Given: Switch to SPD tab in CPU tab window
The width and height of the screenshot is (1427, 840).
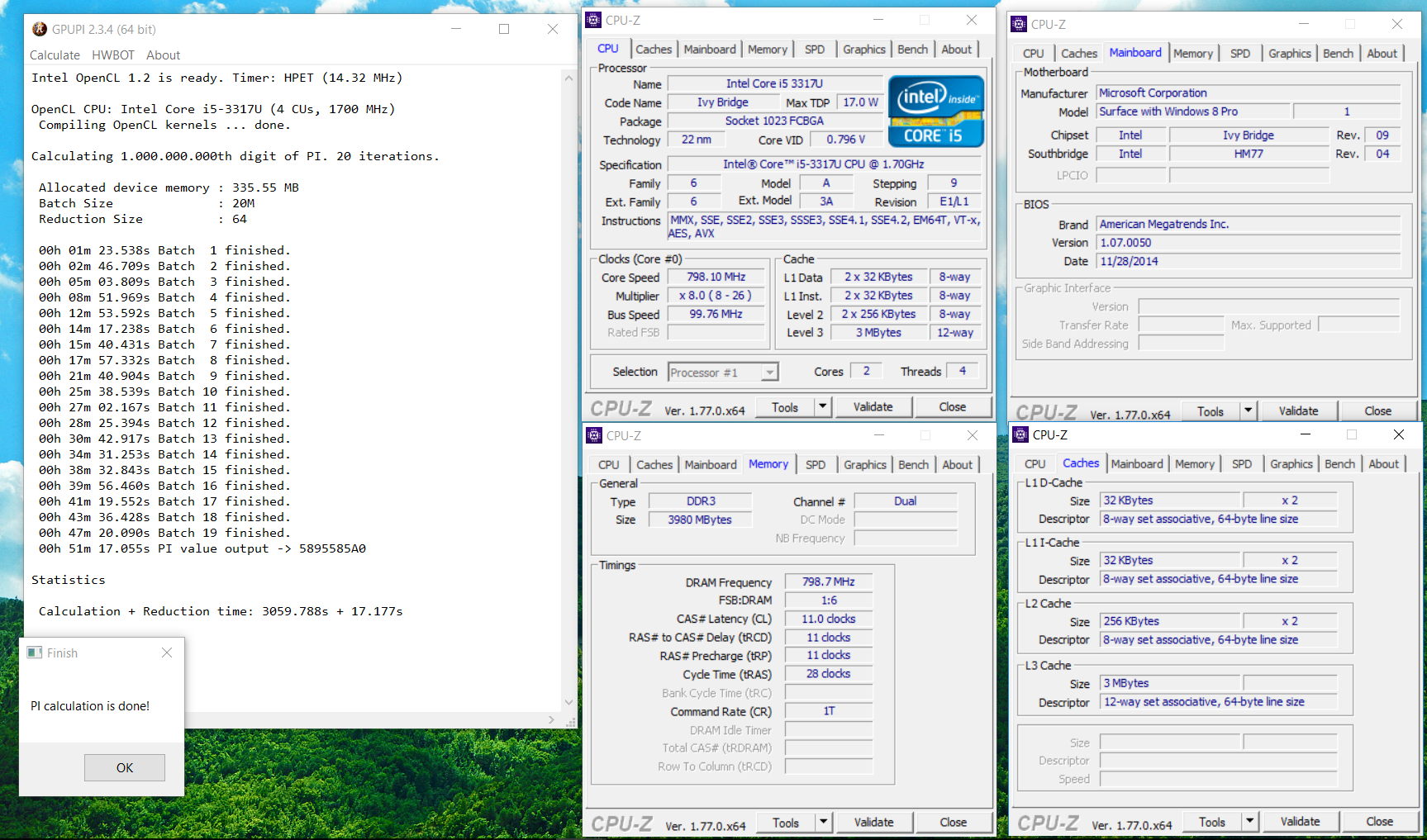Looking at the screenshot, I should 815,50.
